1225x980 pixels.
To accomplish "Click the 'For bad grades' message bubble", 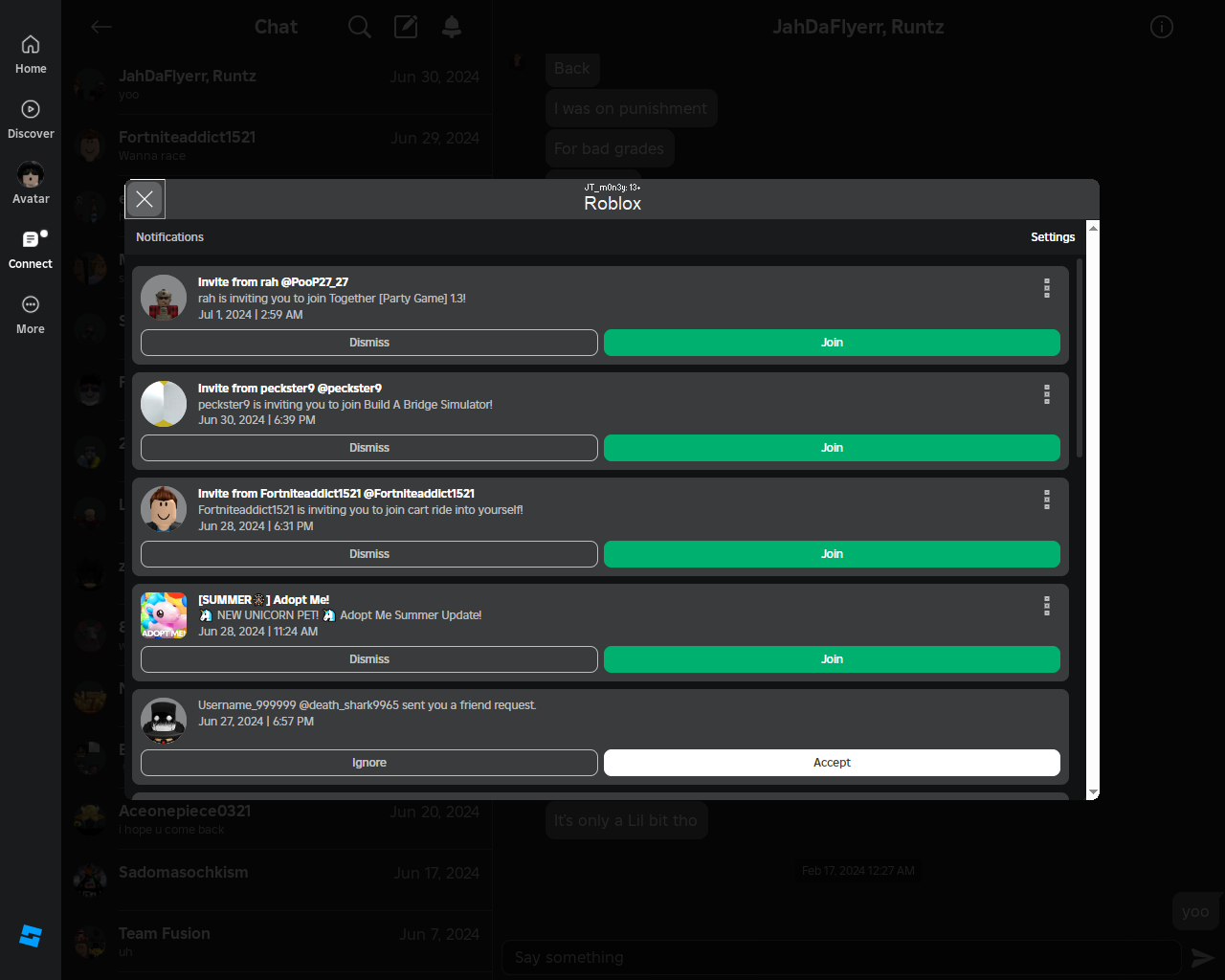I will (610, 148).
